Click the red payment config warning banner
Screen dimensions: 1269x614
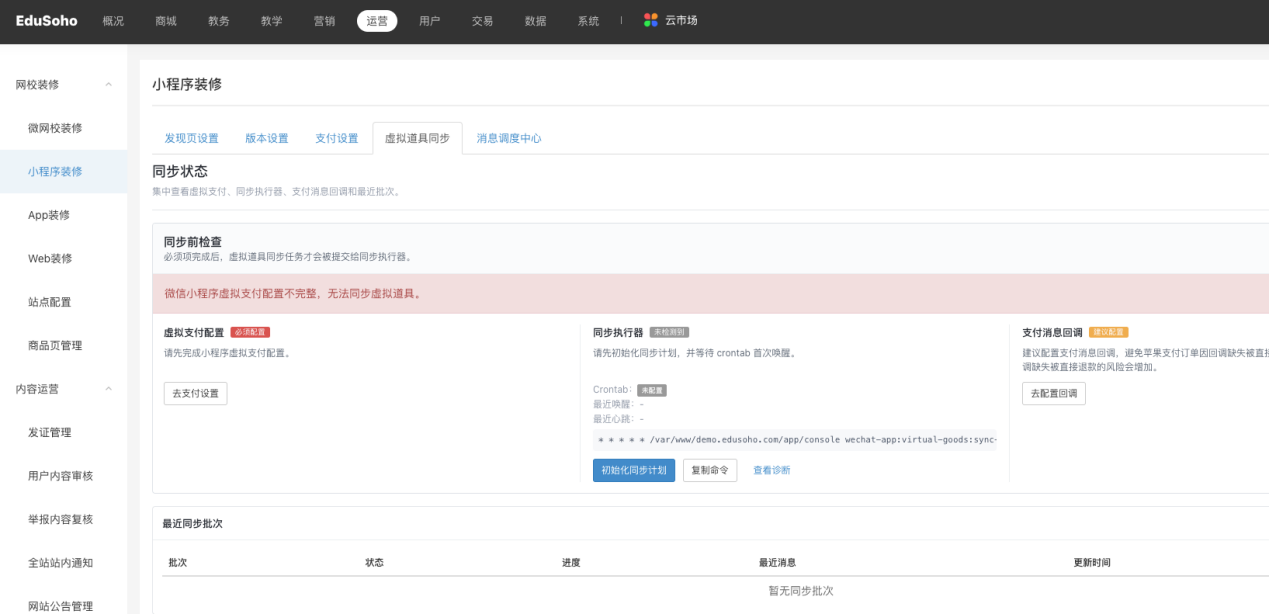pyautogui.click(x=711, y=294)
